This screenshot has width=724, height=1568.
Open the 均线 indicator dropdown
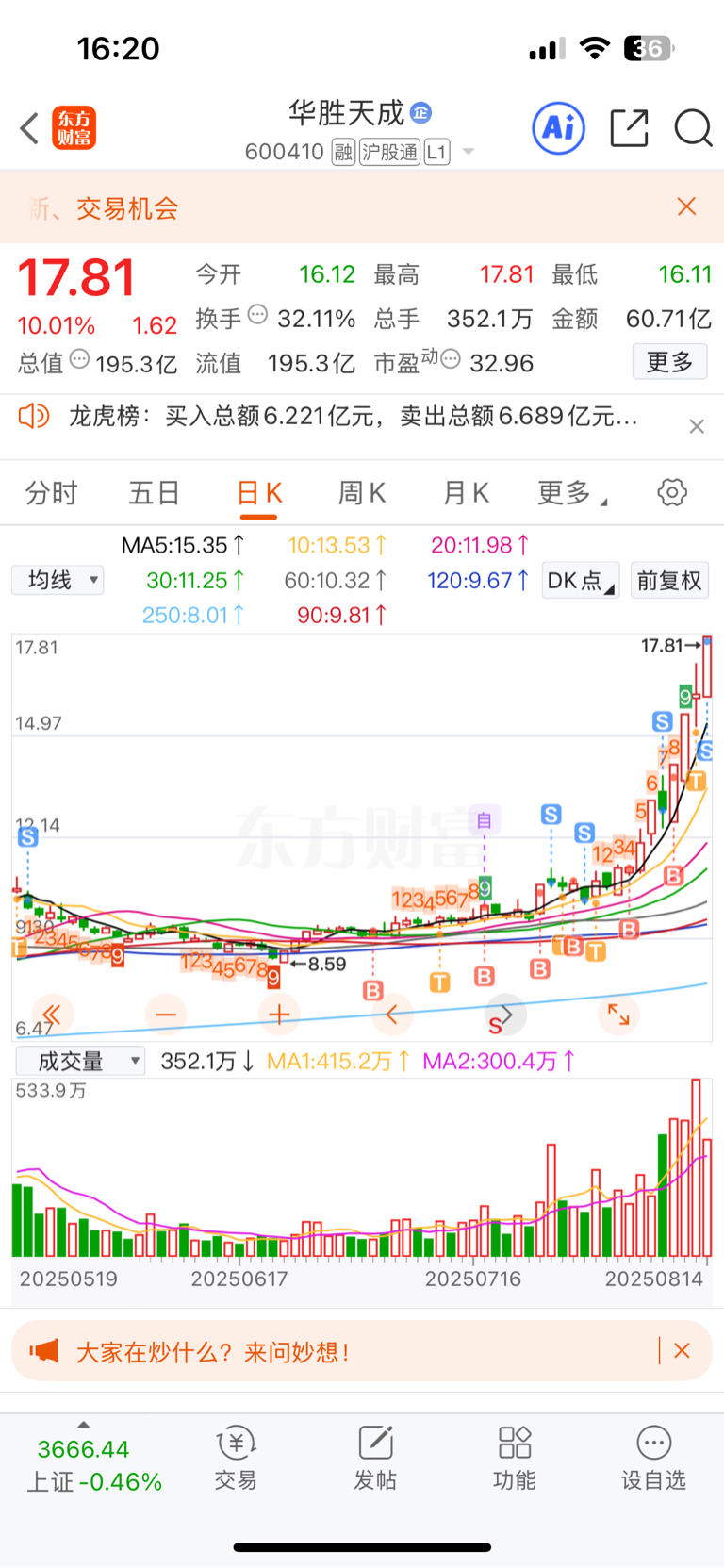coord(58,580)
